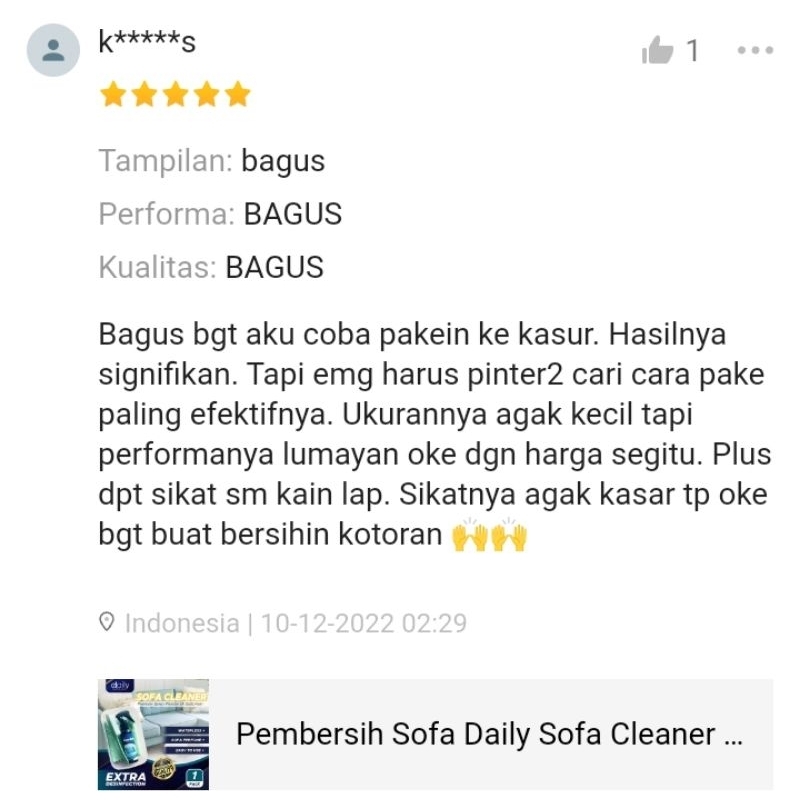Screen dimensions: 800x800
Task: Click the like count number 1
Action: (692, 51)
